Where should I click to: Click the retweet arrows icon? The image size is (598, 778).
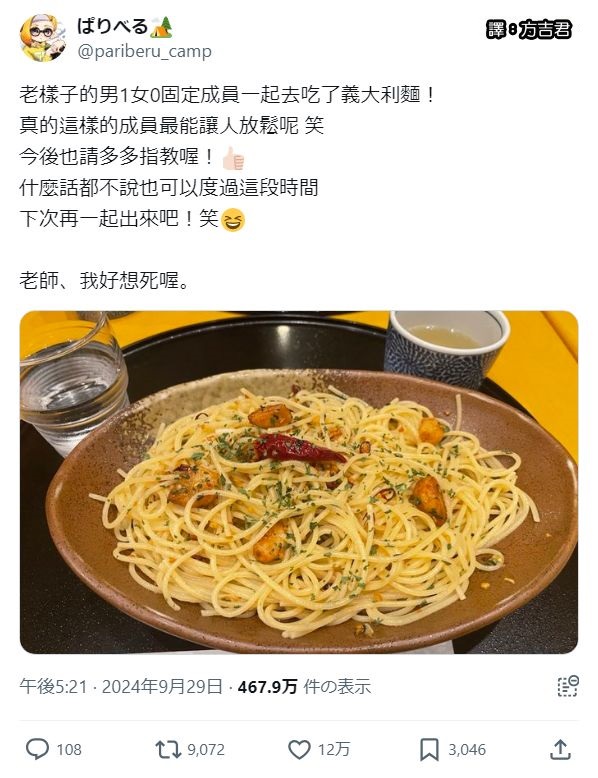[168, 749]
